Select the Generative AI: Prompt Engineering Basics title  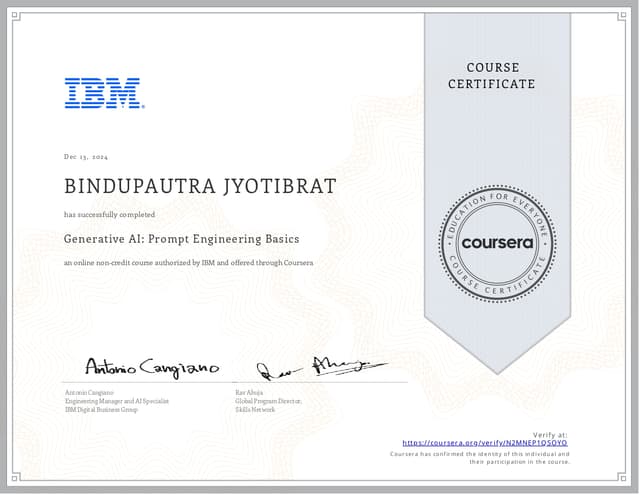(x=181, y=239)
